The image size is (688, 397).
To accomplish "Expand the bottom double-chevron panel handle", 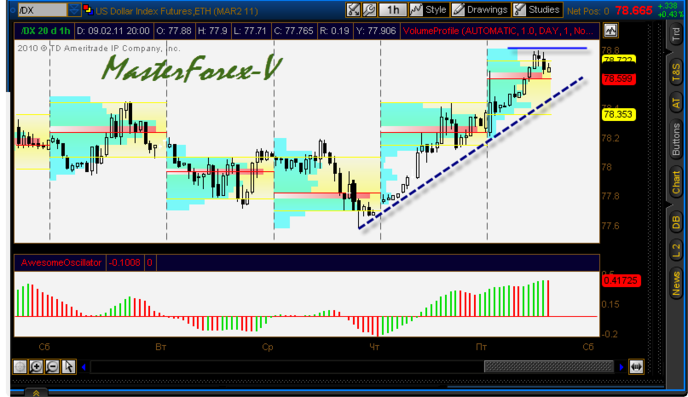I will 36,393.
